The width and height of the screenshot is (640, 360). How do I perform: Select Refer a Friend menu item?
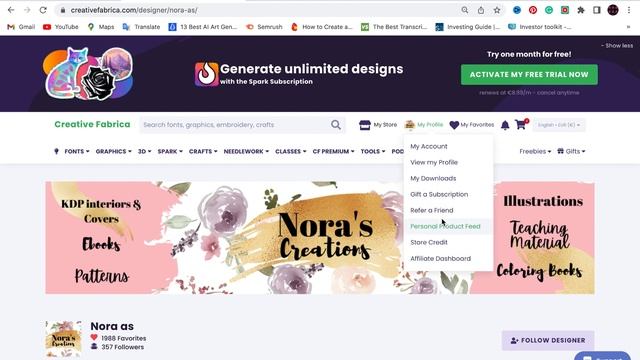(431, 210)
